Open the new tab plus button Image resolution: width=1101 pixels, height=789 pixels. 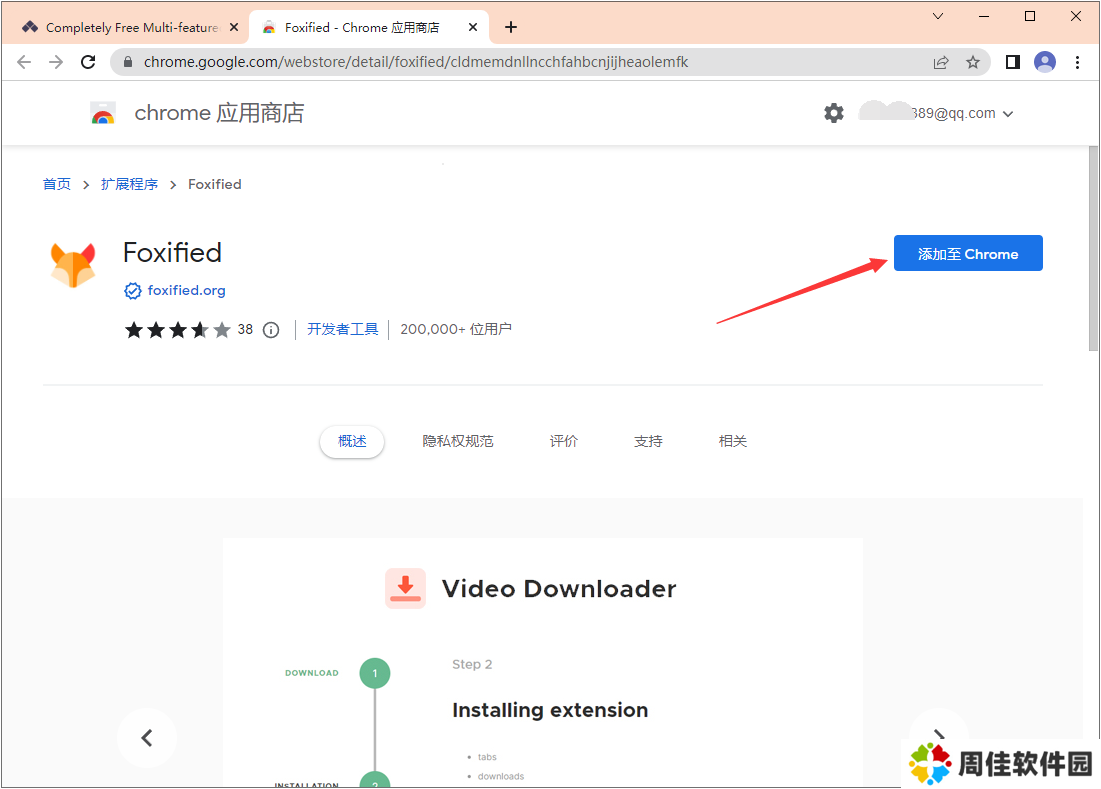point(511,27)
